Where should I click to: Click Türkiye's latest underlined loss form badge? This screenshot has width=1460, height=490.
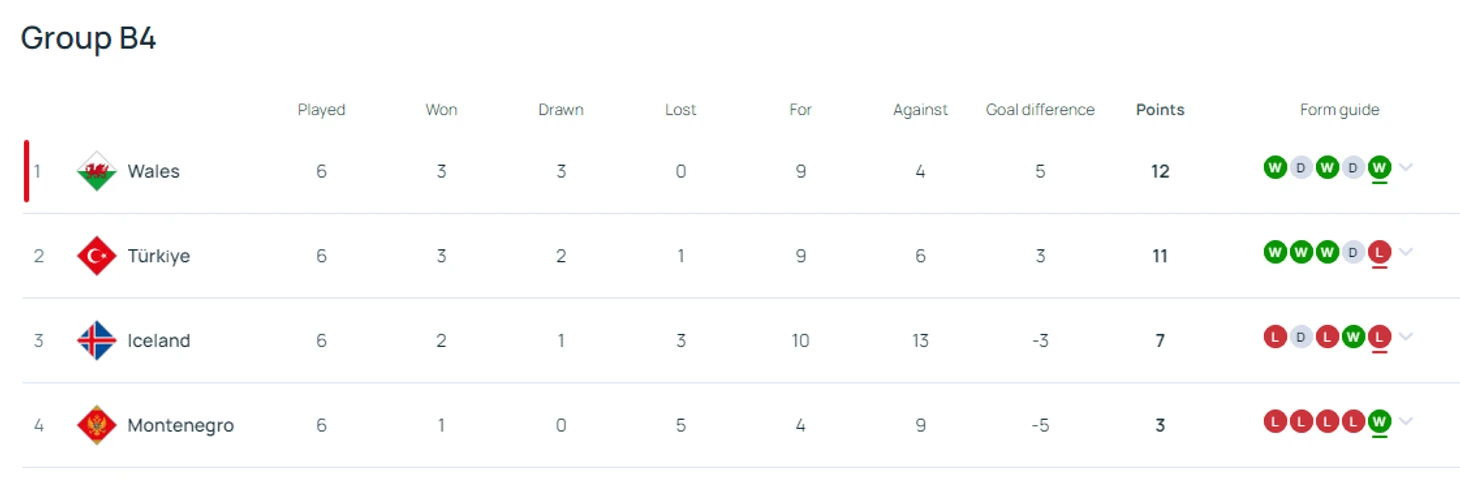click(x=1379, y=252)
